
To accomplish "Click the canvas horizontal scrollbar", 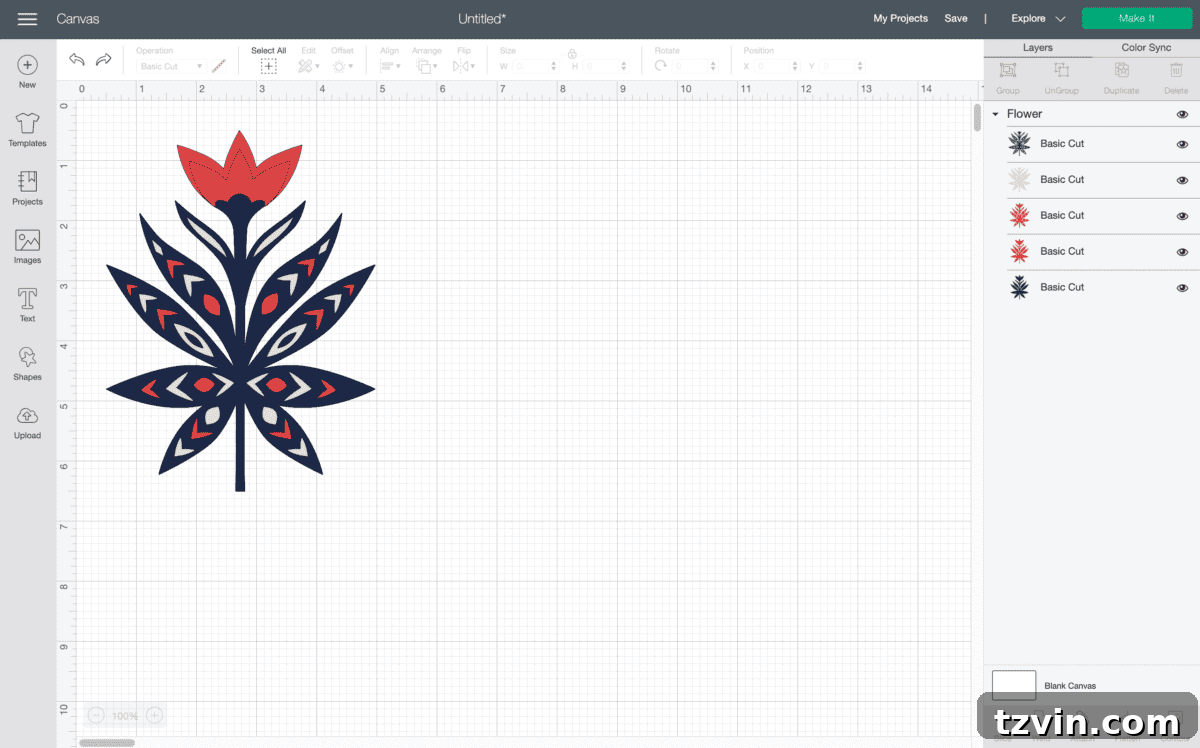I will (107, 743).
